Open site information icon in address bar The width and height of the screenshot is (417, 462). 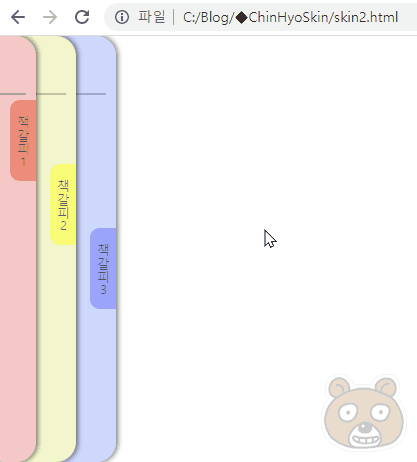click(x=122, y=17)
